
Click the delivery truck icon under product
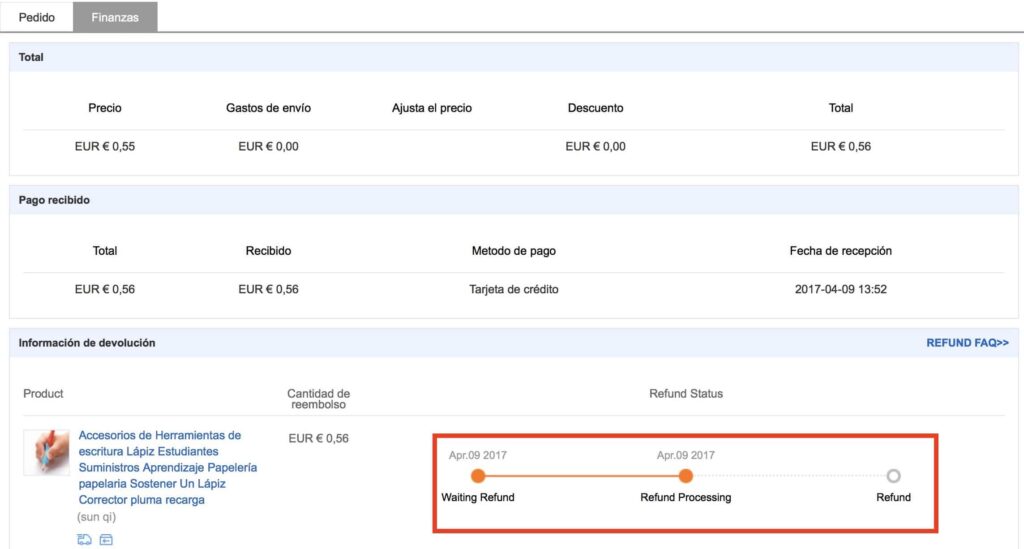point(84,539)
